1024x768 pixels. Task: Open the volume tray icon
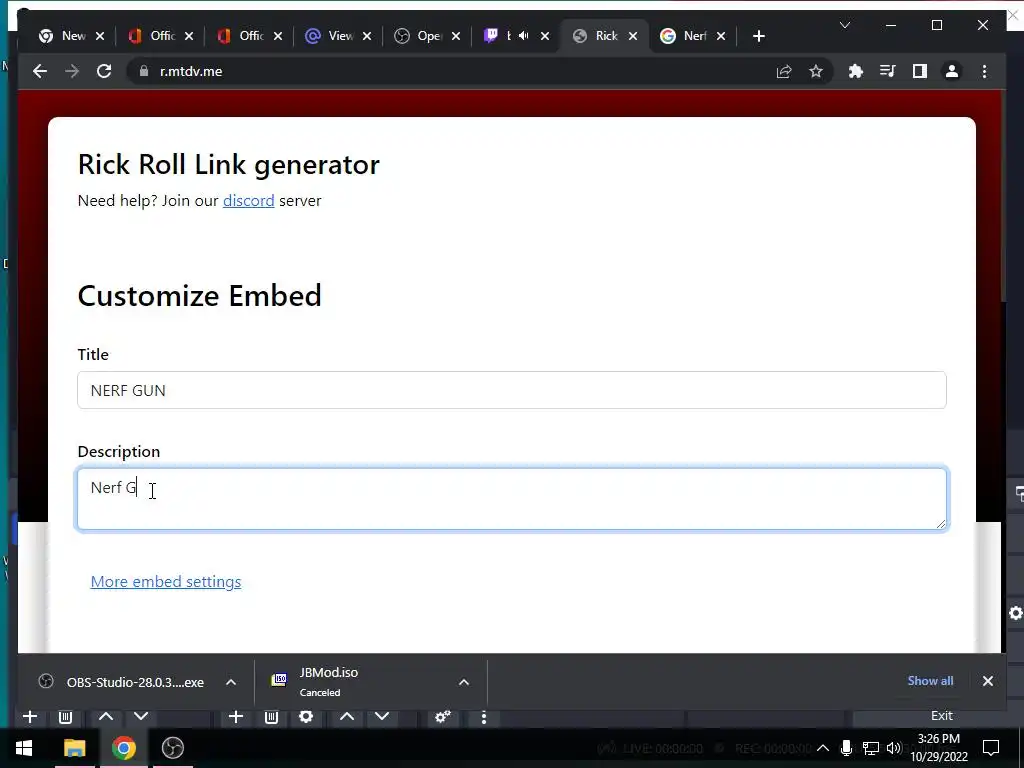pyautogui.click(x=894, y=748)
